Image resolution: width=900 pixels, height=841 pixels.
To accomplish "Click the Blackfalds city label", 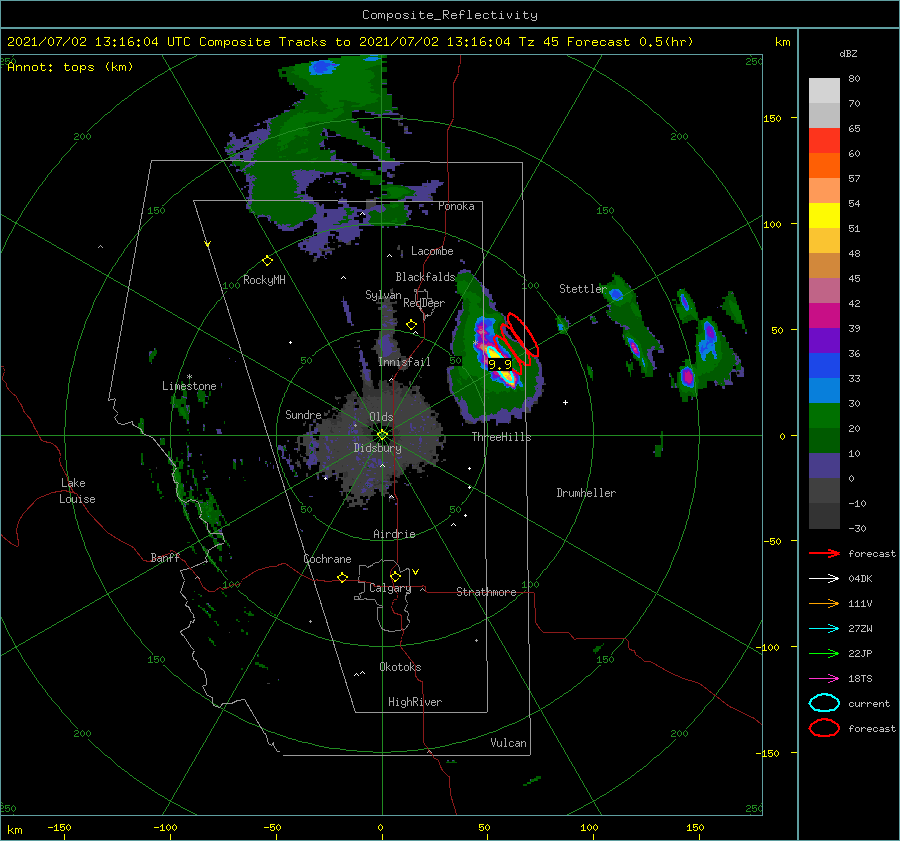I will pos(425,277).
